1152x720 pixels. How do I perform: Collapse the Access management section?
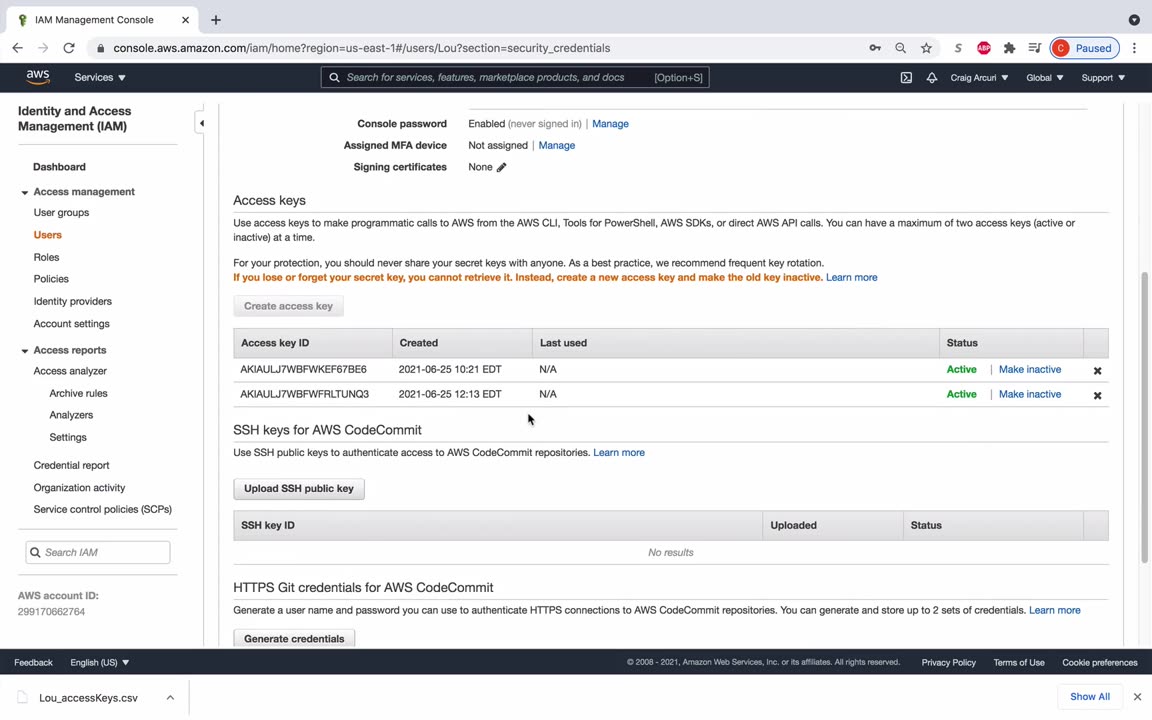pos(25,192)
